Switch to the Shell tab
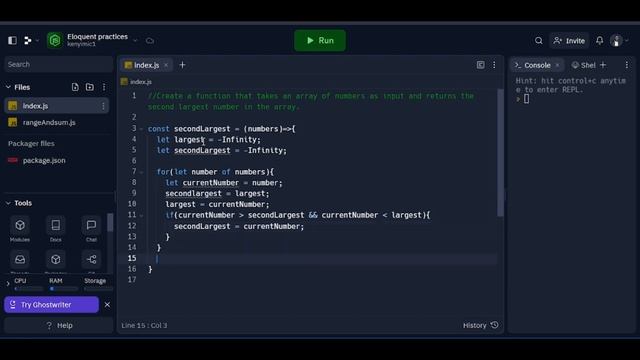This screenshot has width=640, height=360. 584,65
